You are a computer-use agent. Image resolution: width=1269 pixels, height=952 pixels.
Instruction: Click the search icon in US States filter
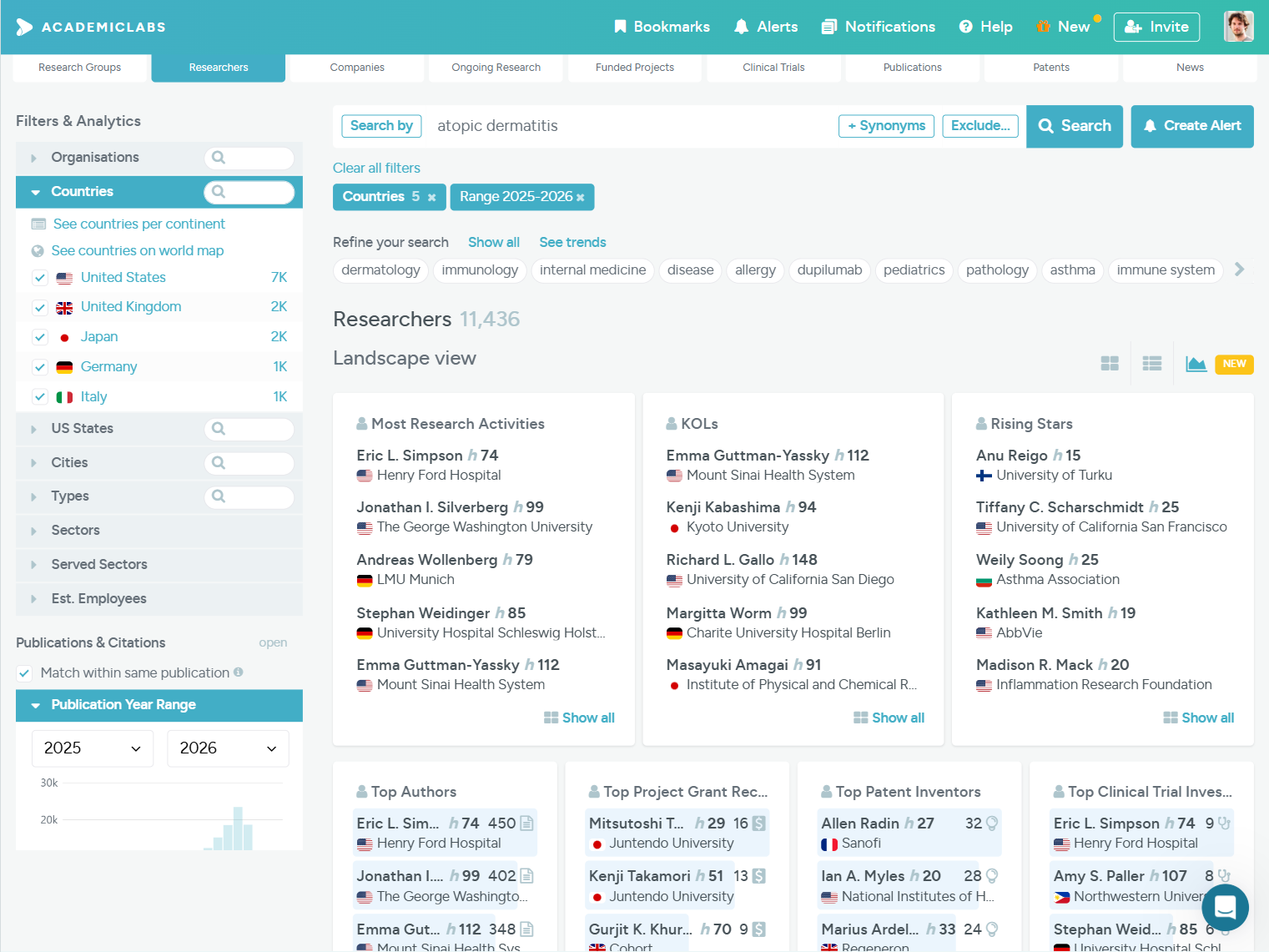click(219, 429)
